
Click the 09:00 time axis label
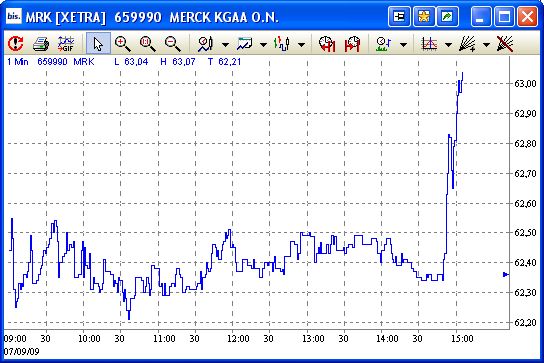coord(15,338)
